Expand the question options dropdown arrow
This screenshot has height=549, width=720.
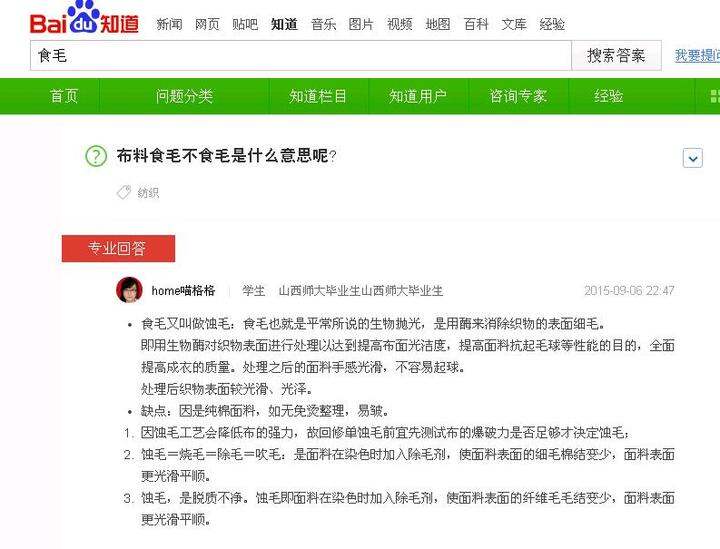click(692, 158)
